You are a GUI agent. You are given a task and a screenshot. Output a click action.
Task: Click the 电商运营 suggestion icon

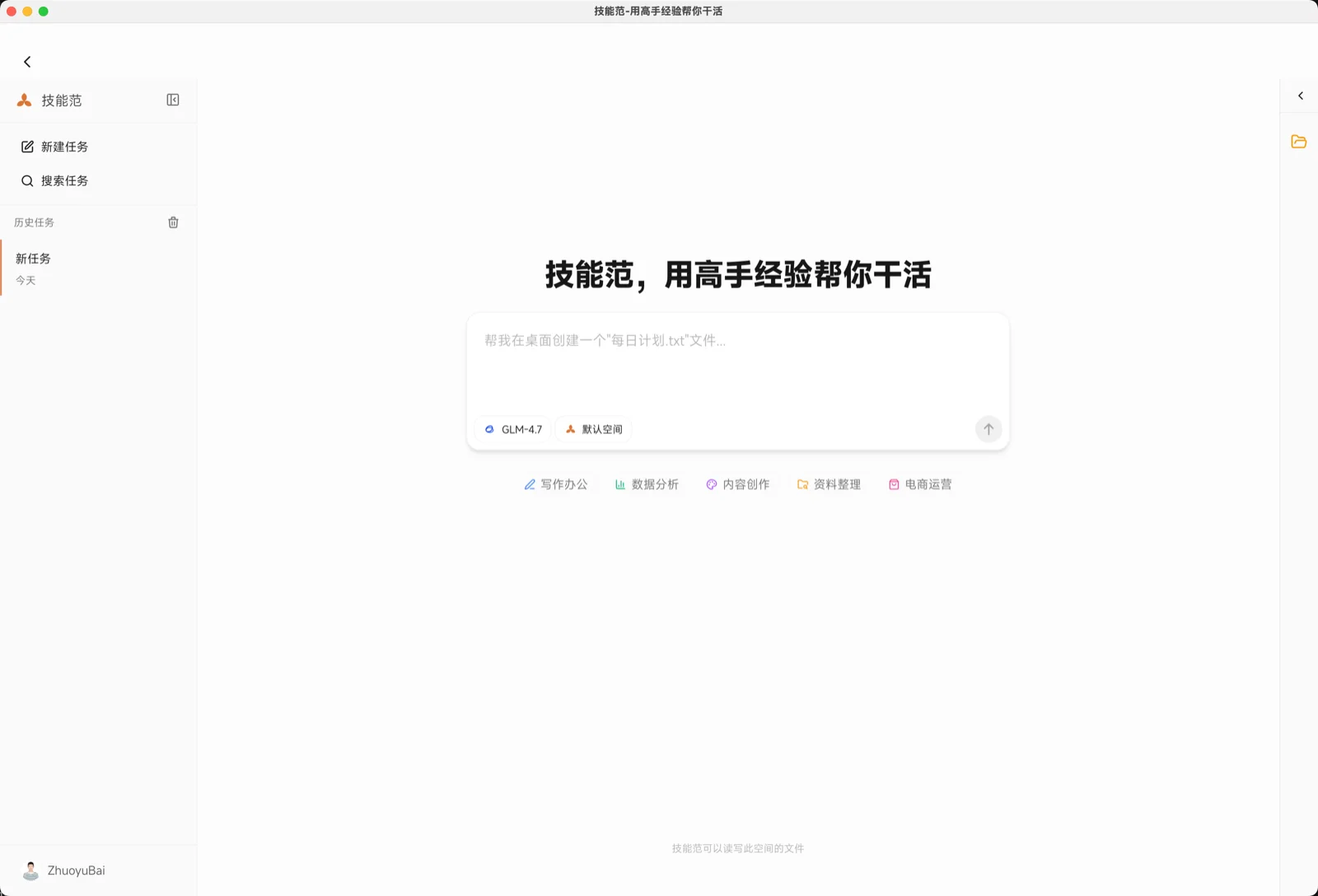(894, 484)
